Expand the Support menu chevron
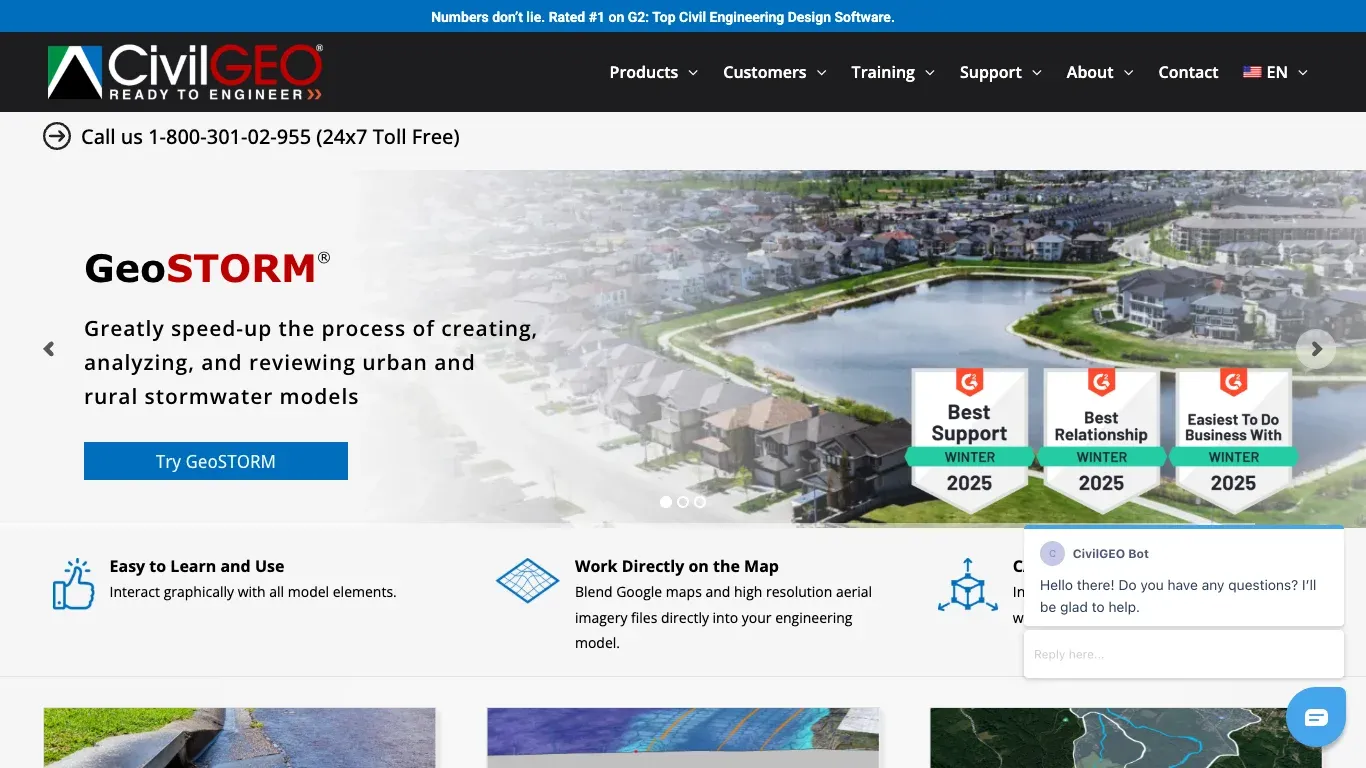 [x=1036, y=73]
